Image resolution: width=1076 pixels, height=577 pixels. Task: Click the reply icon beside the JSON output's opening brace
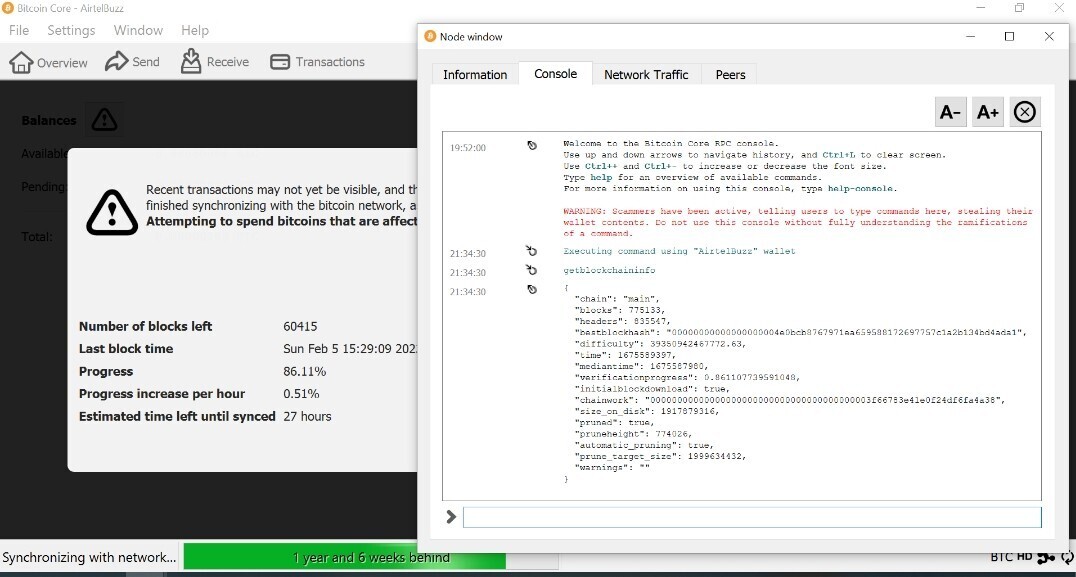pos(532,290)
